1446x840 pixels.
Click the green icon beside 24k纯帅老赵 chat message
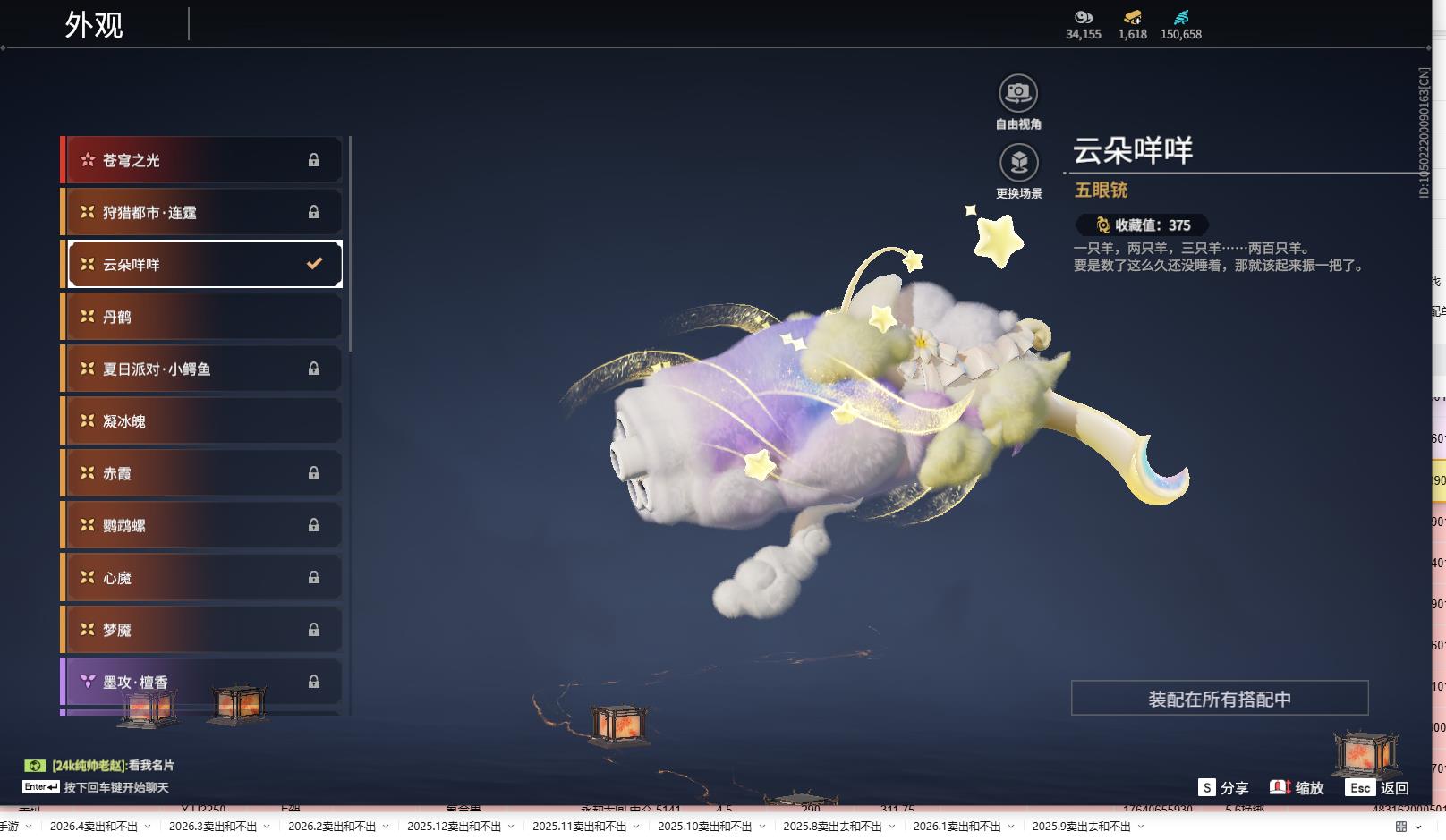34,765
